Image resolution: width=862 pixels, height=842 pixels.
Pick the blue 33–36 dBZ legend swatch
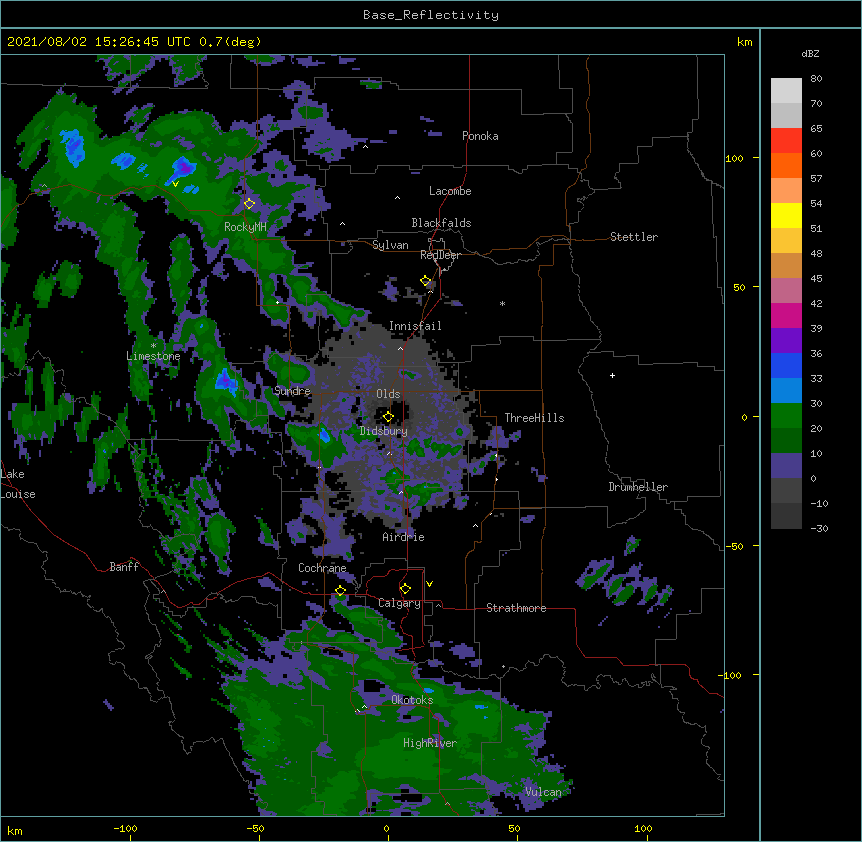pos(786,365)
